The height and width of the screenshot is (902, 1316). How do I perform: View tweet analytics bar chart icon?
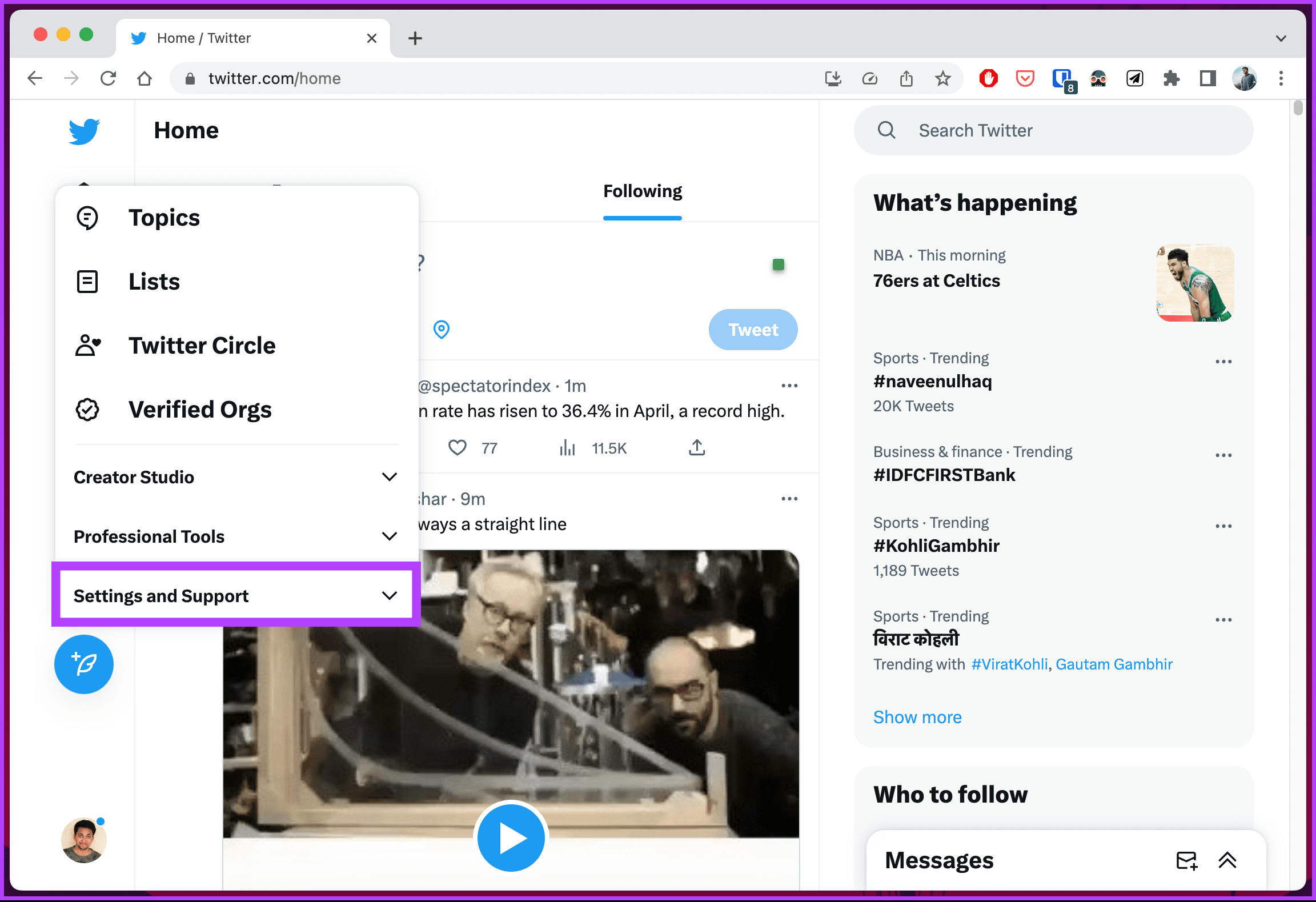[567, 447]
